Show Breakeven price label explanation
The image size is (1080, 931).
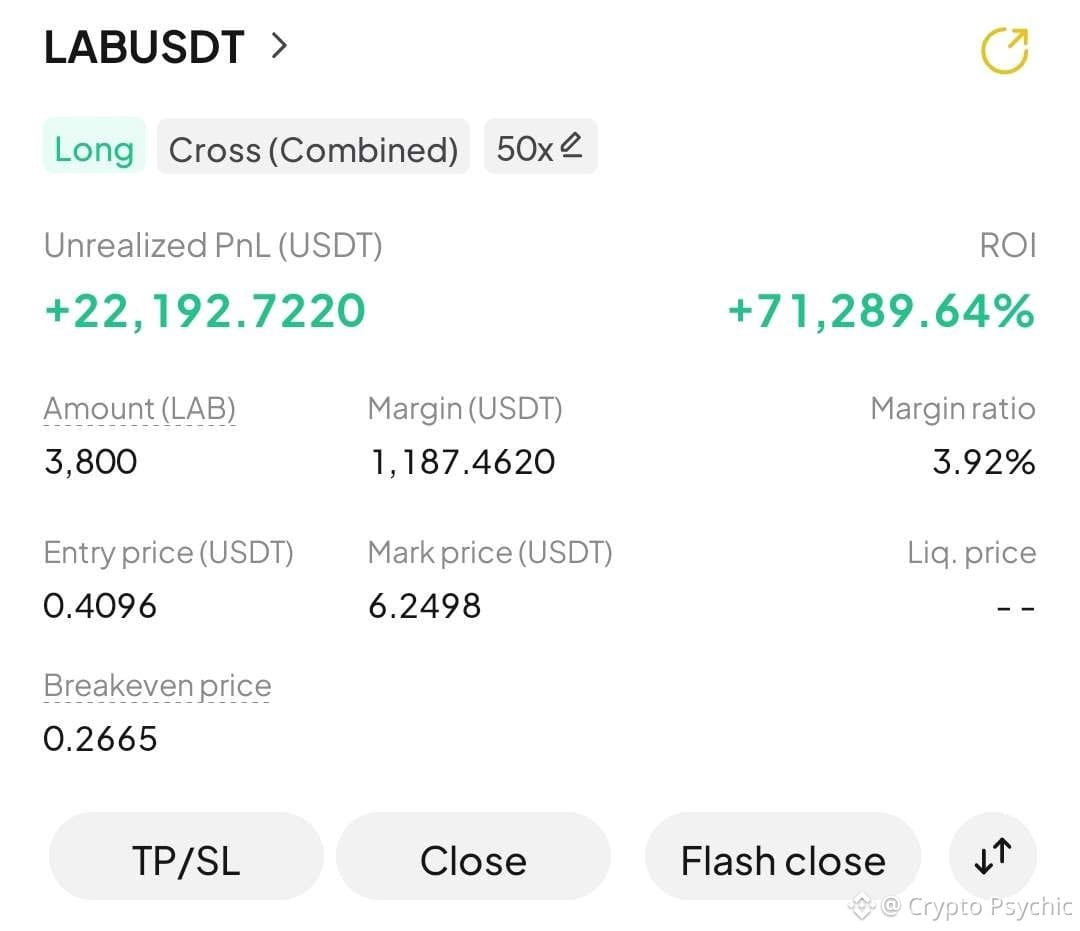point(157,686)
